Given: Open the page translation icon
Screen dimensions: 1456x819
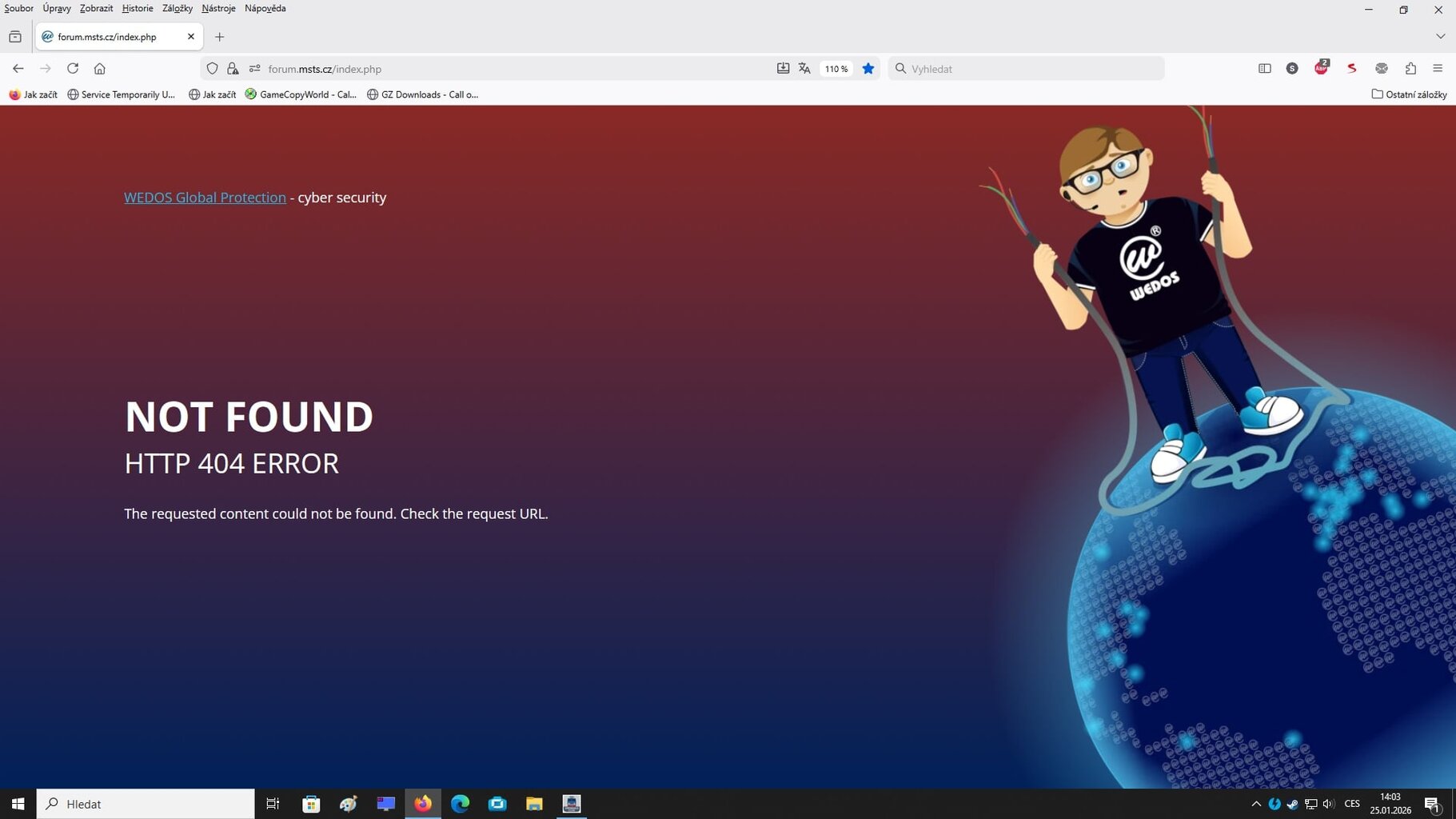Looking at the screenshot, I should point(804,69).
